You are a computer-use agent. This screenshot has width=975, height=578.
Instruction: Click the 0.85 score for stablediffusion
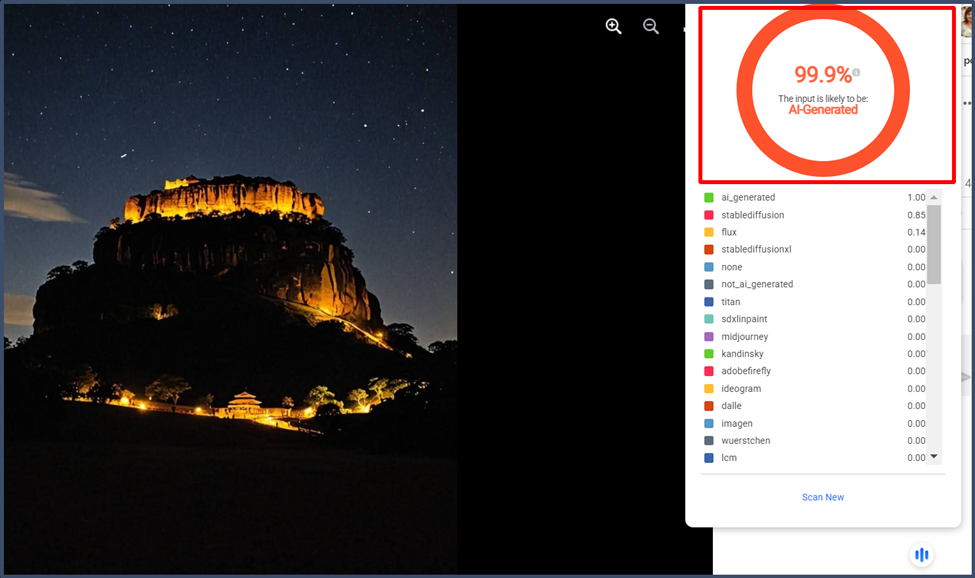pos(916,215)
